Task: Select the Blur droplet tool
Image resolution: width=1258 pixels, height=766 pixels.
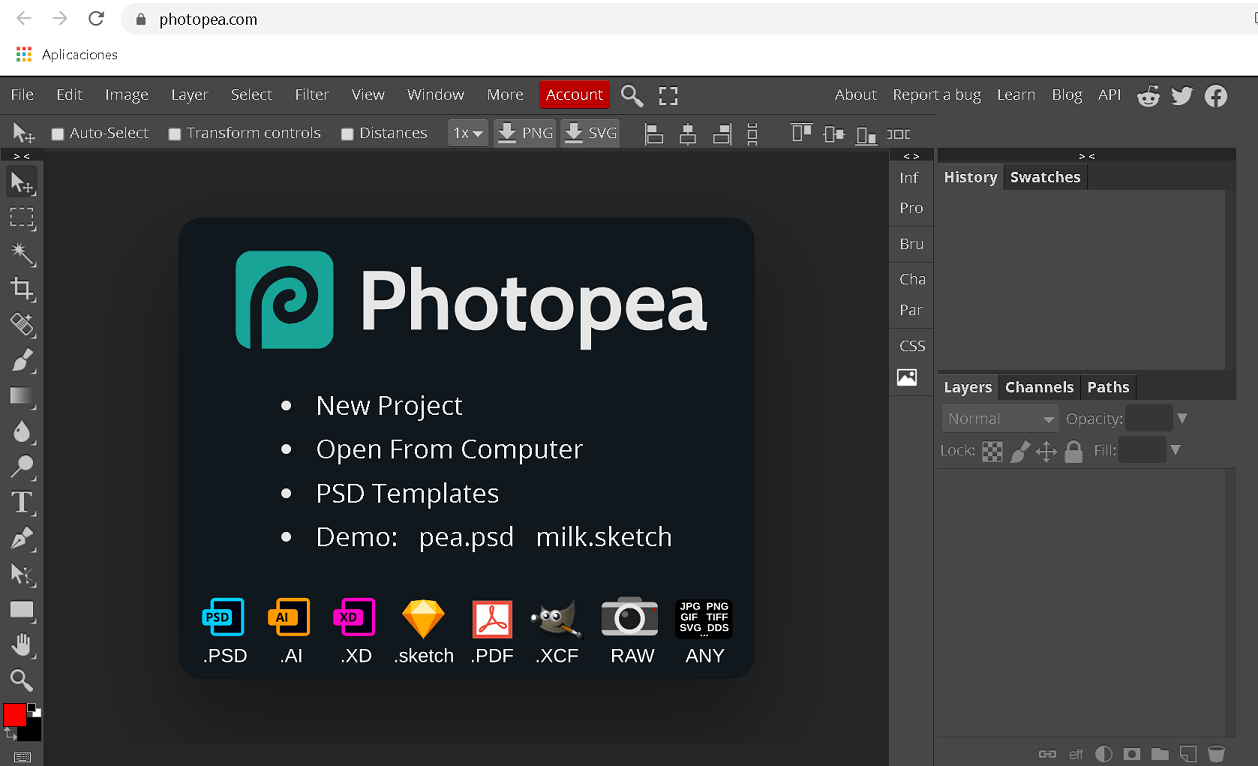Action: coord(22,431)
